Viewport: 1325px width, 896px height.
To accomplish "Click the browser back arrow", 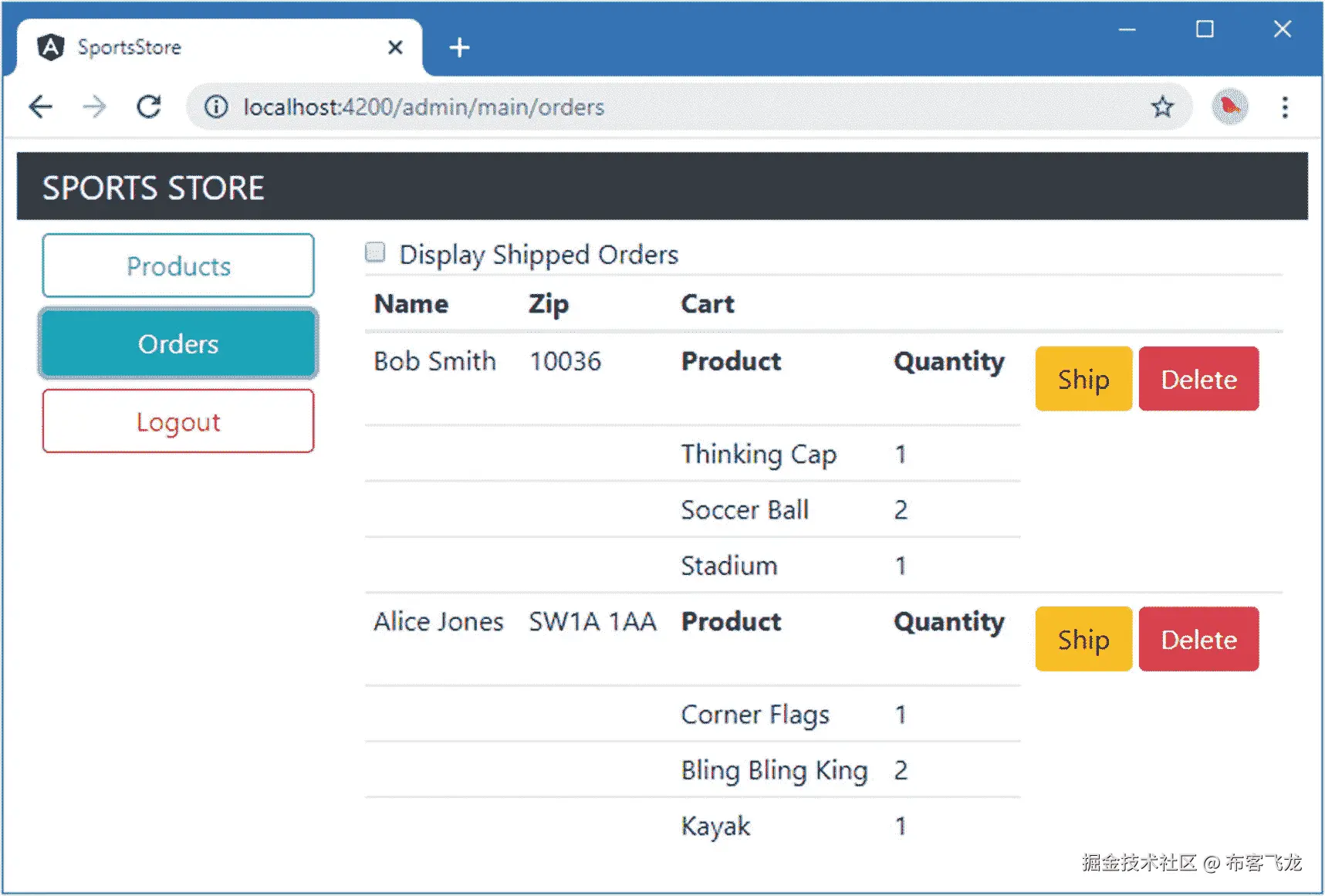I will (x=40, y=107).
